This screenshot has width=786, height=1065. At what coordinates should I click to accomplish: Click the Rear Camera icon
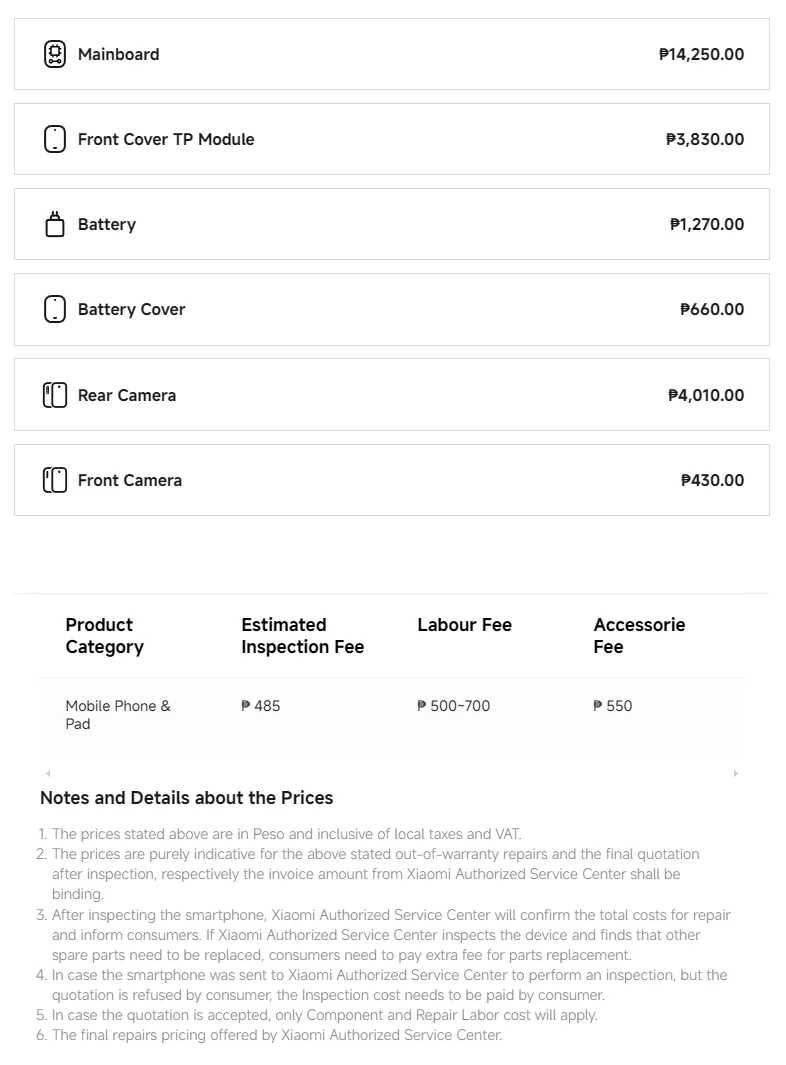(55, 395)
